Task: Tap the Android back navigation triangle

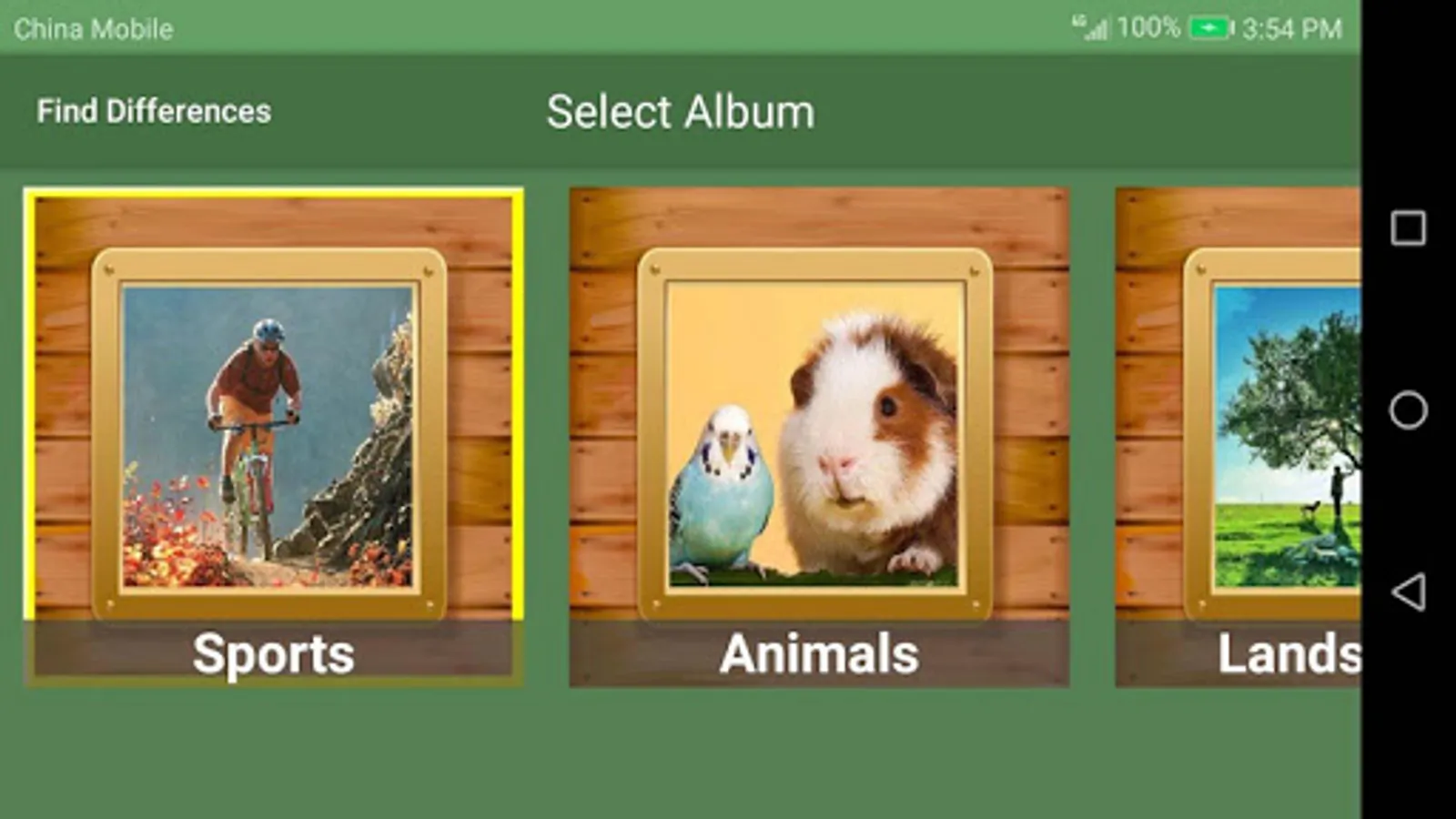Action: [1408, 591]
